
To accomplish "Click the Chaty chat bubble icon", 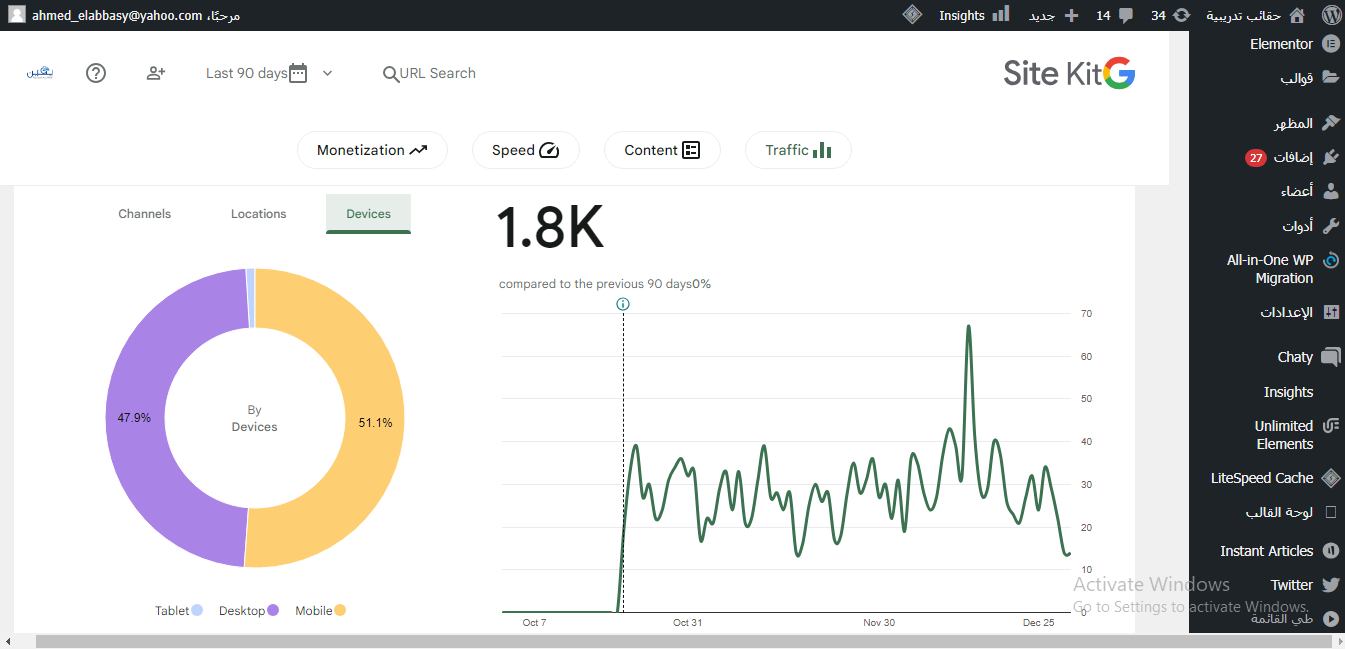I will (x=1331, y=357).
